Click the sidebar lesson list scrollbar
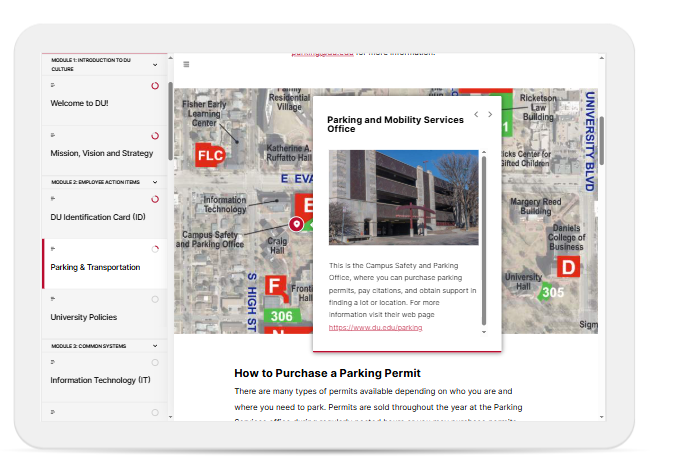The image size is (673, 476). point(170,121)
